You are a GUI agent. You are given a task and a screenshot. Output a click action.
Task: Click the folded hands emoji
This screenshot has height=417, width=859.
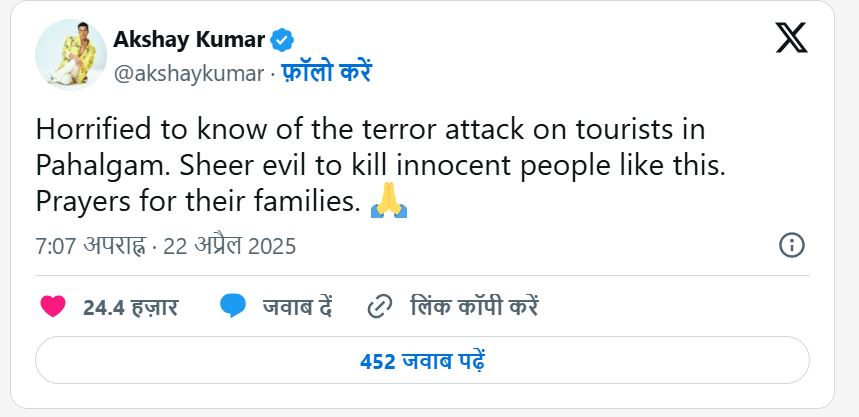[389, 203]
